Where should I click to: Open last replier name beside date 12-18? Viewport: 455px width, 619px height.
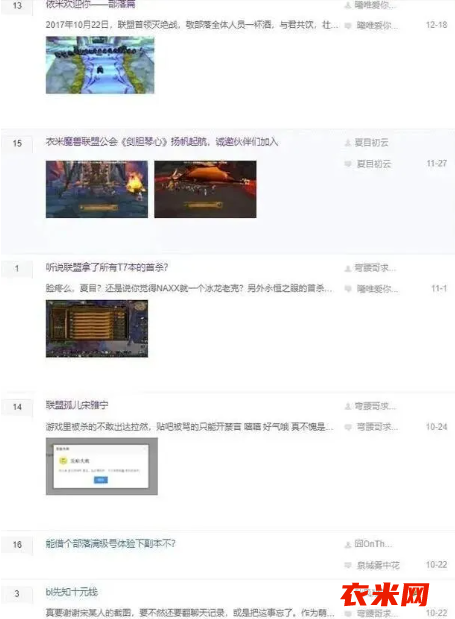[377, 25]
